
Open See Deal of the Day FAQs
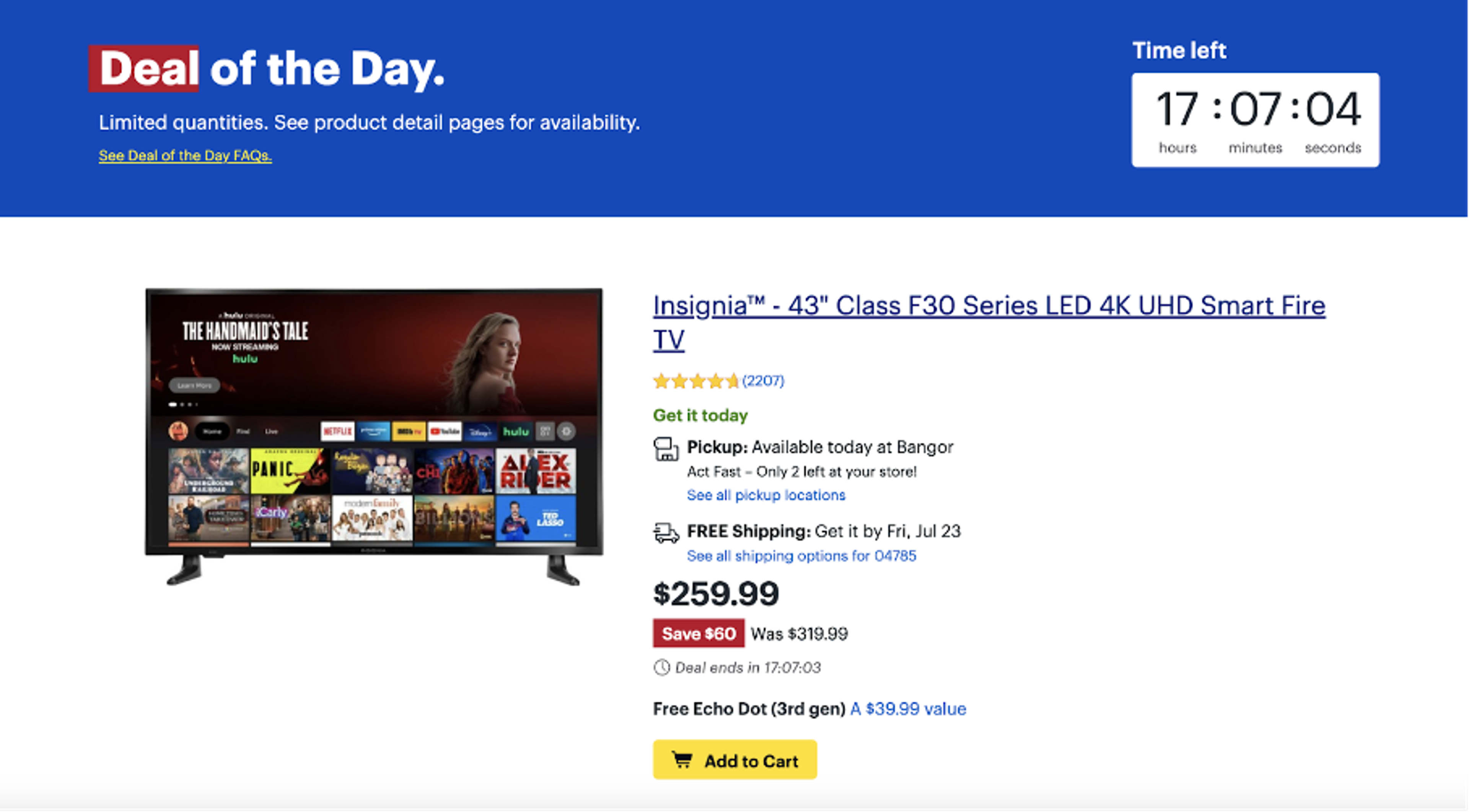pyautogui.click(x=185, y=155)
